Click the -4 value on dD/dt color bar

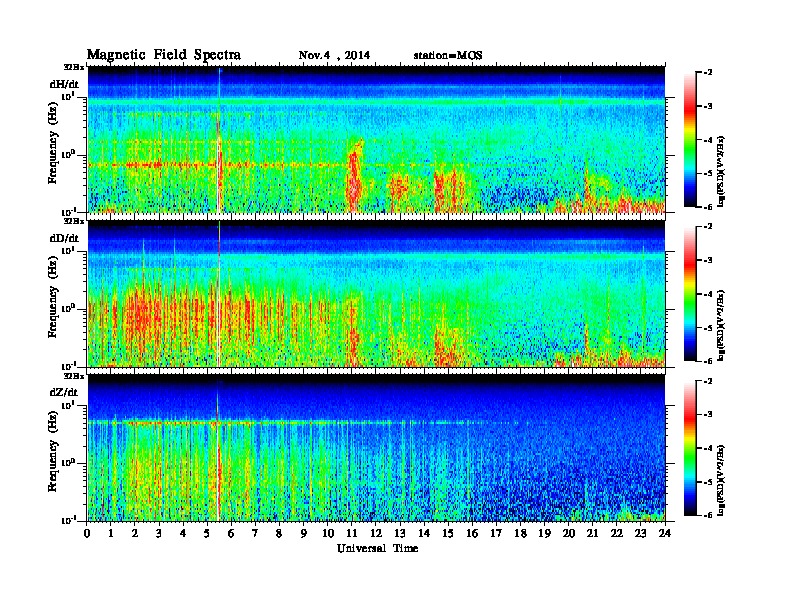[708, 294]
